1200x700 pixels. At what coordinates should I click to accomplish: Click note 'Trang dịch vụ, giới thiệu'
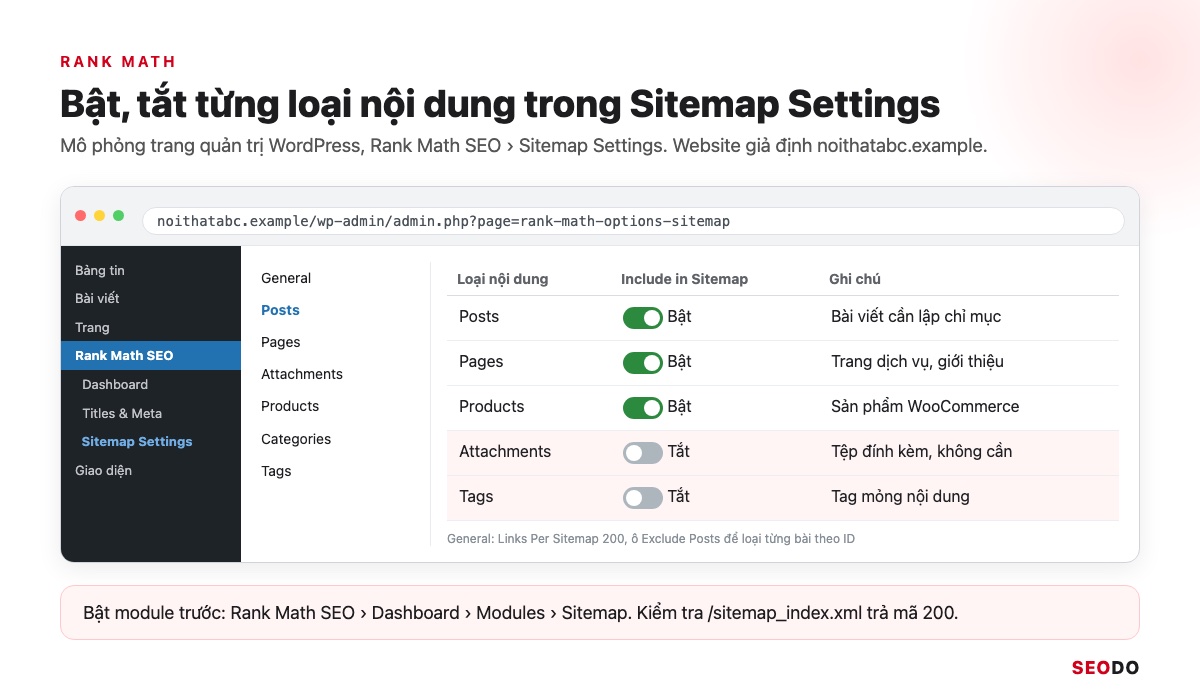click(917, 361)
